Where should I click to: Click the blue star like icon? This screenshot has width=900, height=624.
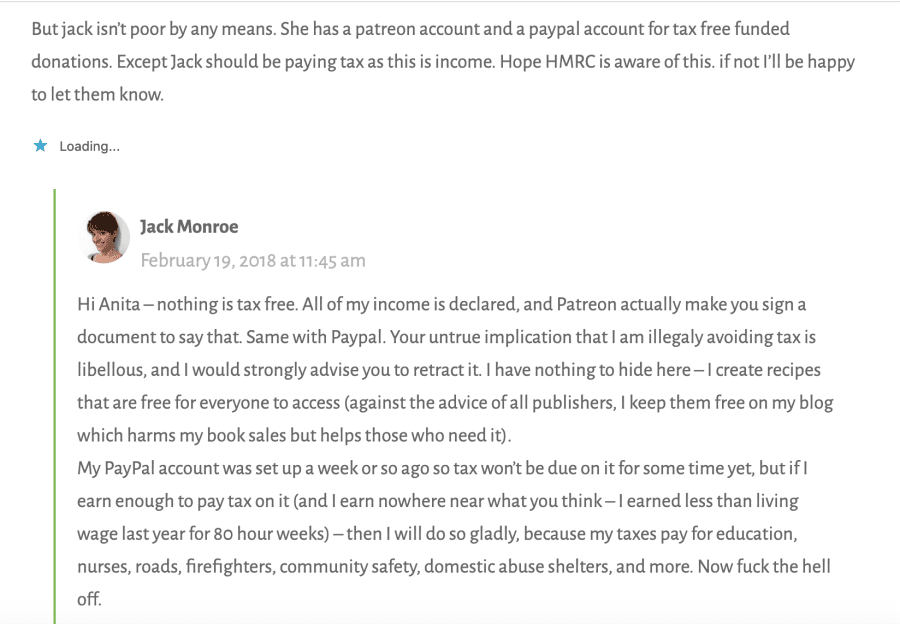(x=40, y=146)
